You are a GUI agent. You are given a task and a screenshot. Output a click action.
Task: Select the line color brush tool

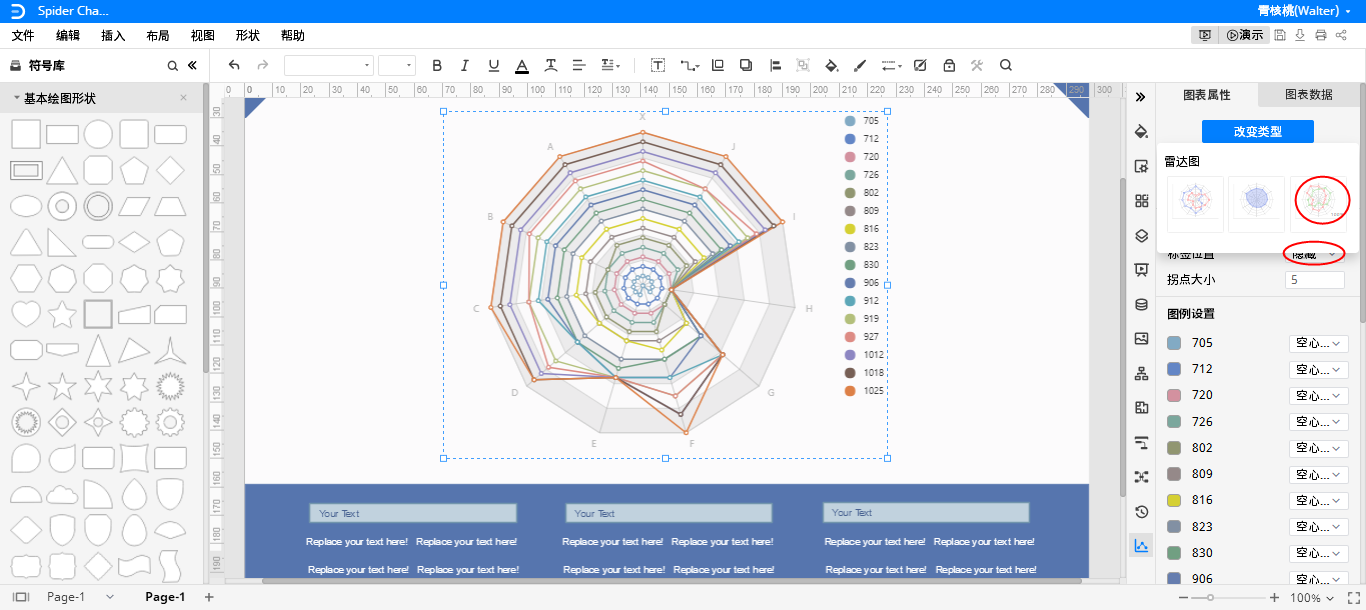tap(860, 65)
